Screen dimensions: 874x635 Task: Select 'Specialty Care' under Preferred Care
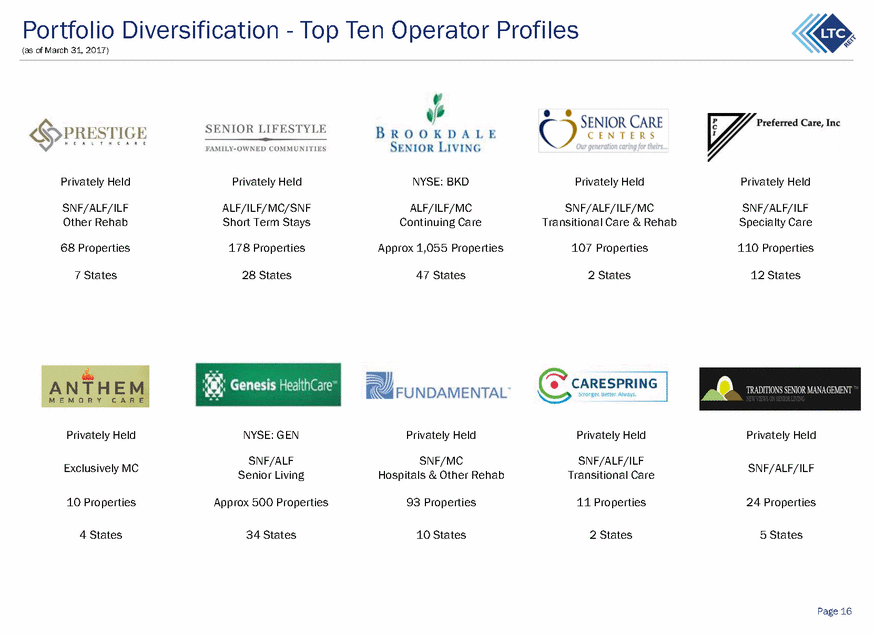pyautogui.click(x=776, y=222)
